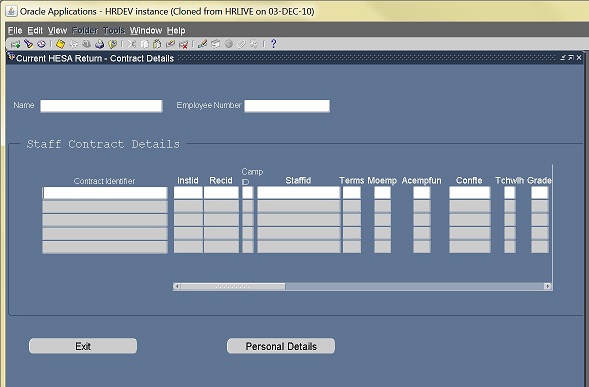
Task: Click the first Contract Identifier field
Action: [105, 193]
